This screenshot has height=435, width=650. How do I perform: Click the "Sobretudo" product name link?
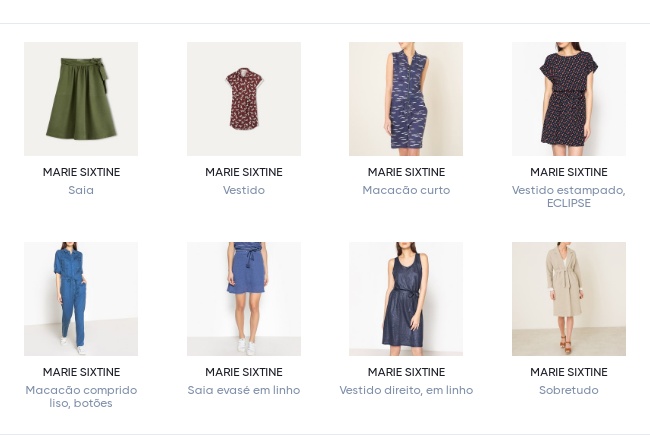click(x=569, y=390)
